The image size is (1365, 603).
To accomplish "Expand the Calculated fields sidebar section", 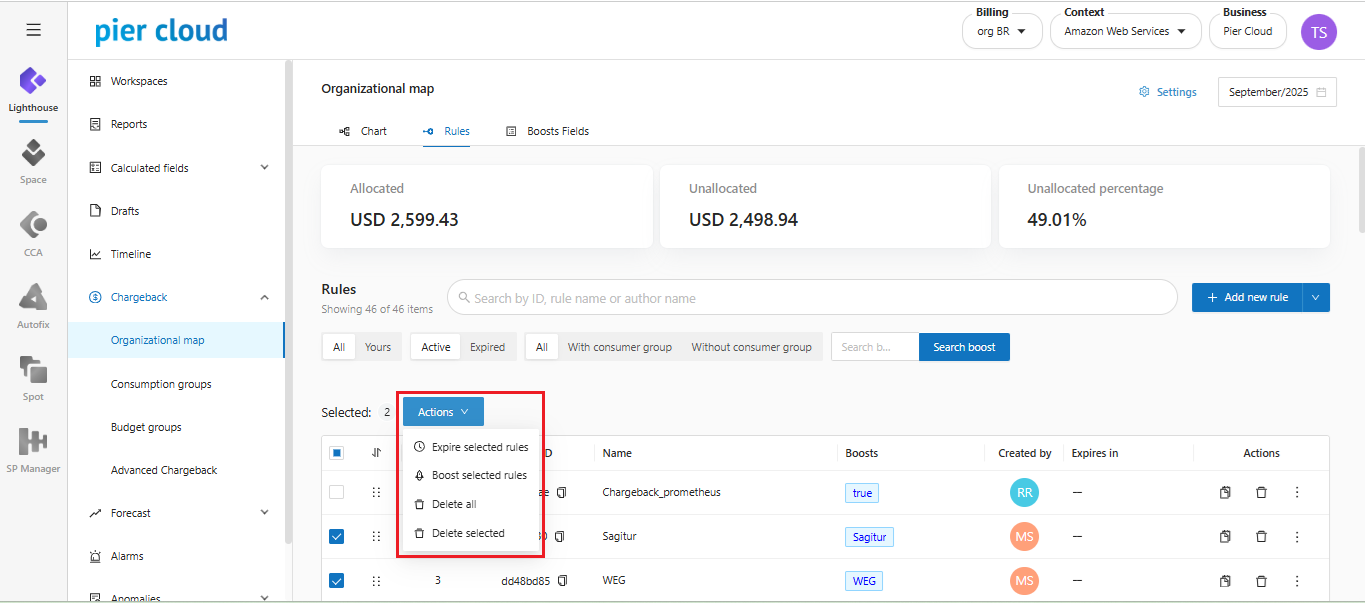I will click(x=264, y=168).
